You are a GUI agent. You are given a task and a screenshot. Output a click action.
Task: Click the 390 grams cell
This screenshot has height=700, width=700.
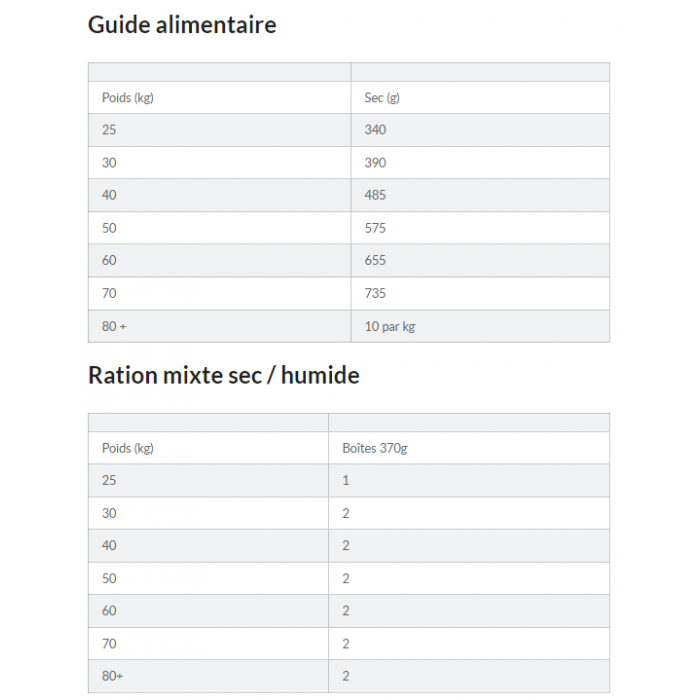coord(375,163)
